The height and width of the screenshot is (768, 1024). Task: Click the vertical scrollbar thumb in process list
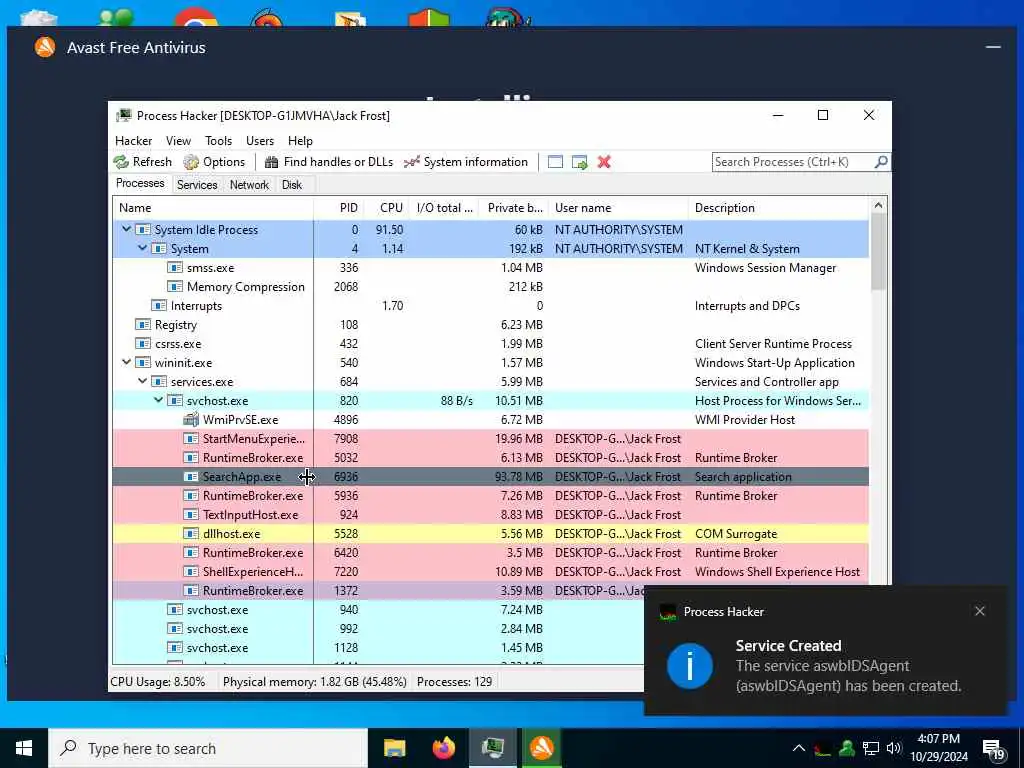(878, 252)
